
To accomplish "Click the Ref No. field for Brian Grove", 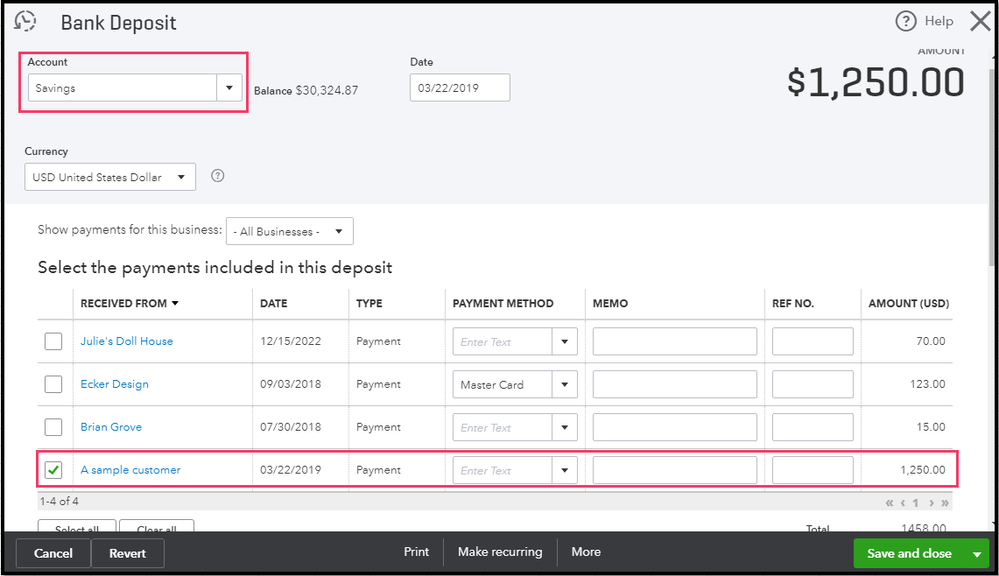I will coord(813,428).
